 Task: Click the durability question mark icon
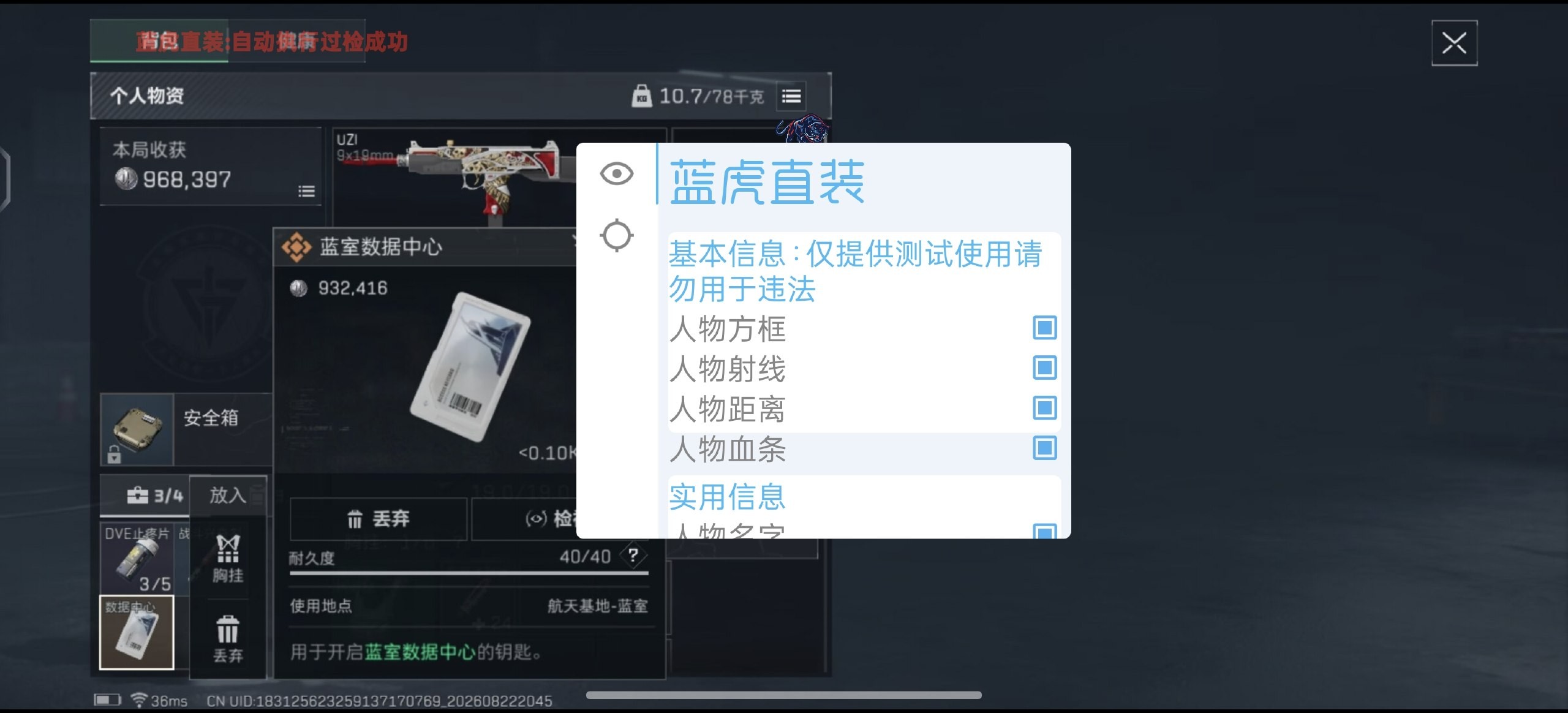(x=633, y=556)
